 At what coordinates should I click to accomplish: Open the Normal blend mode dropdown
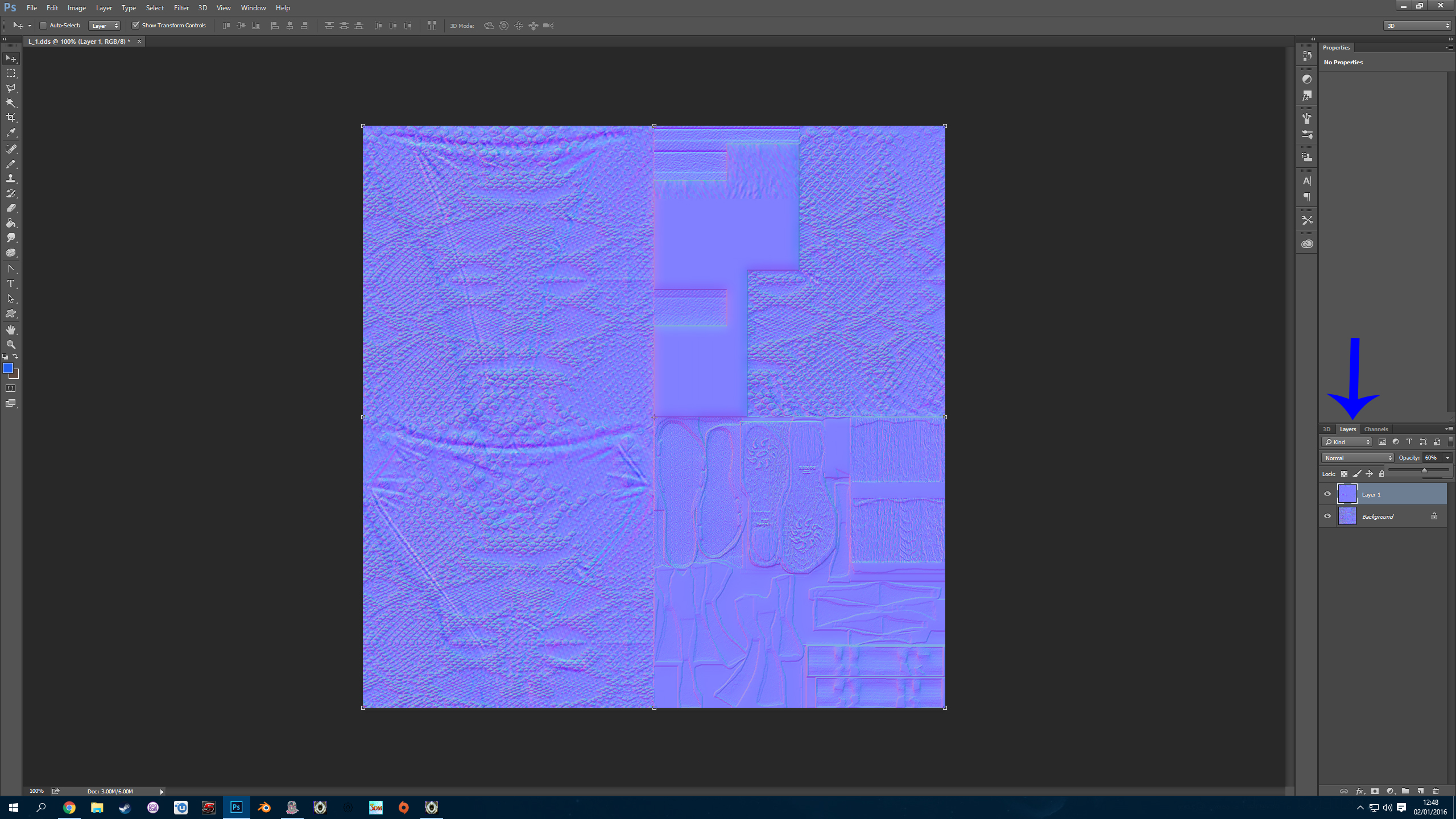[x=1357, y=458]
